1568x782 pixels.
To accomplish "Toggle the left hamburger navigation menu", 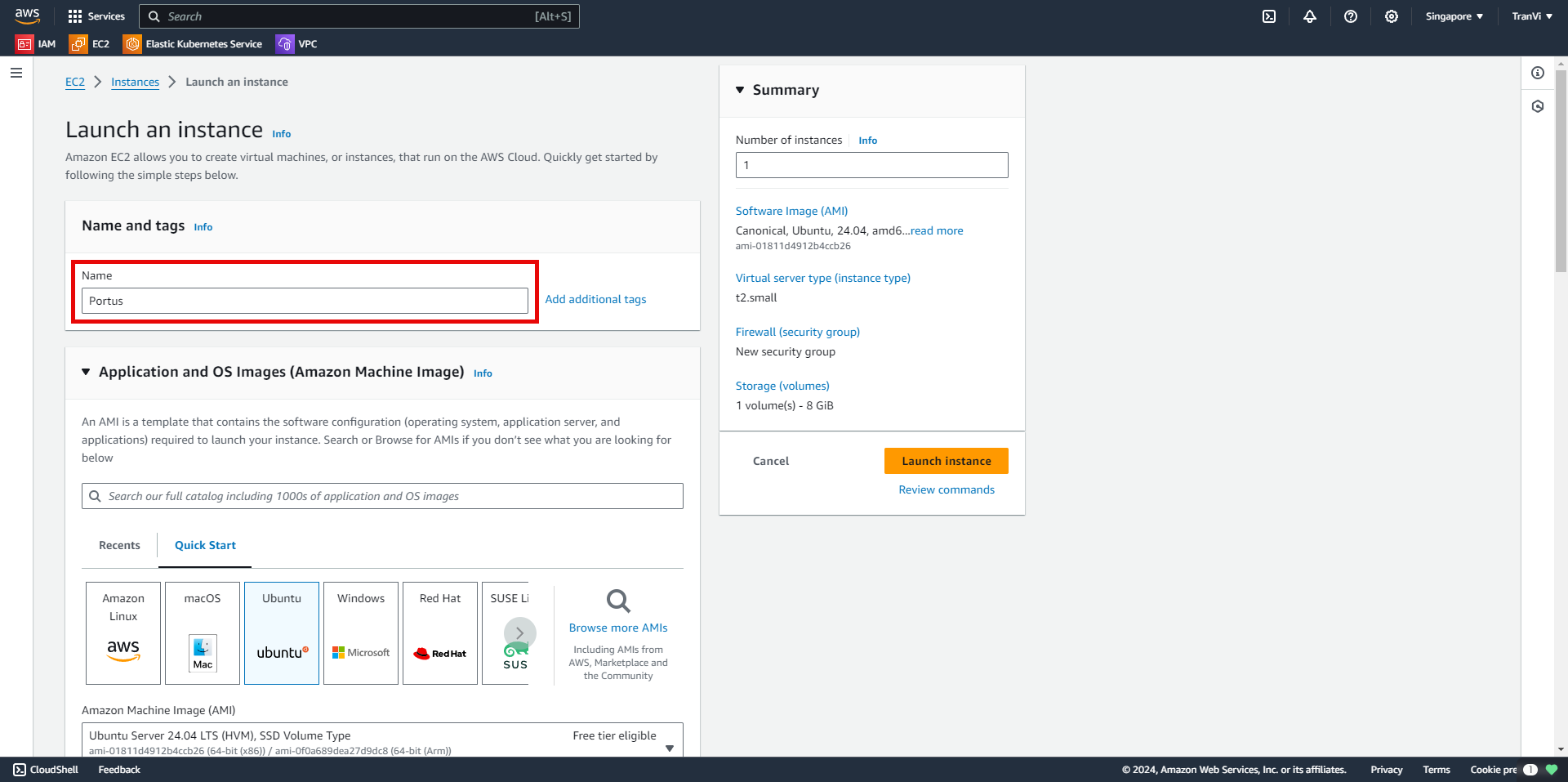I will pos(16,73).
